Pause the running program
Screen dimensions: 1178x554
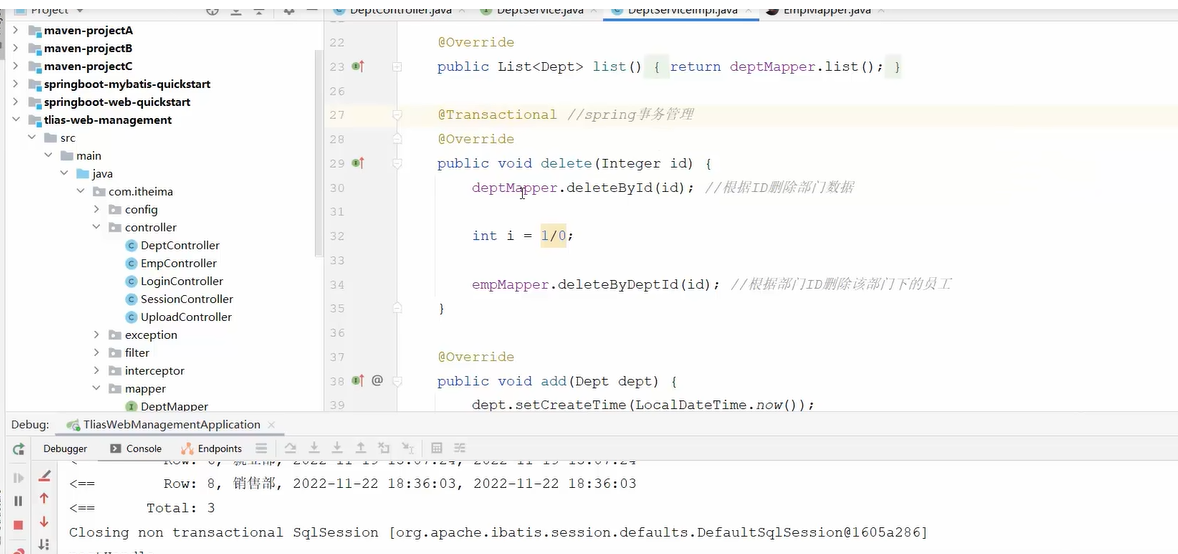click(19, 501)
